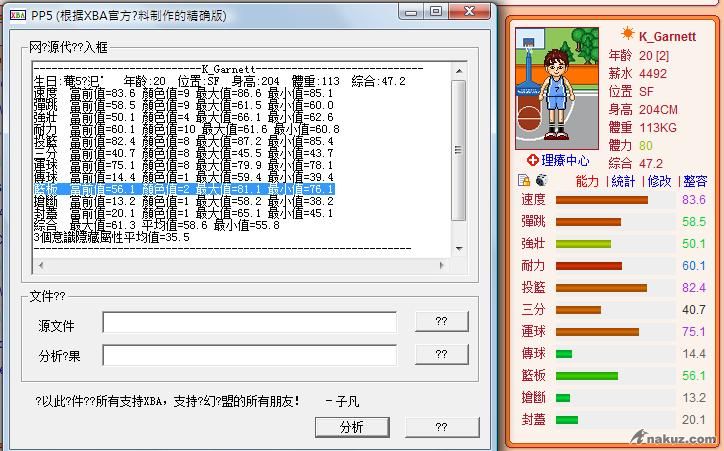Click the left arrow of the horizontal scrollbar
Viewport: 724px width, 451px height.
tap(41, 265)
